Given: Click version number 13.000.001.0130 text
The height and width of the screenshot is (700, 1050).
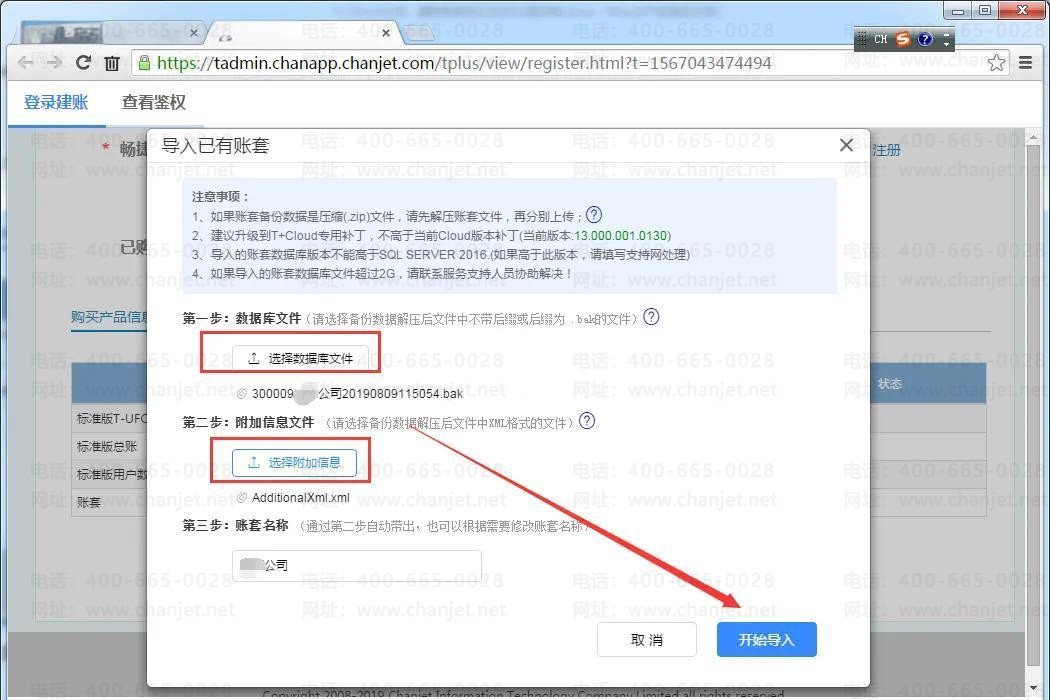Looking at the screenshot, I should click(x=621, y=236).
